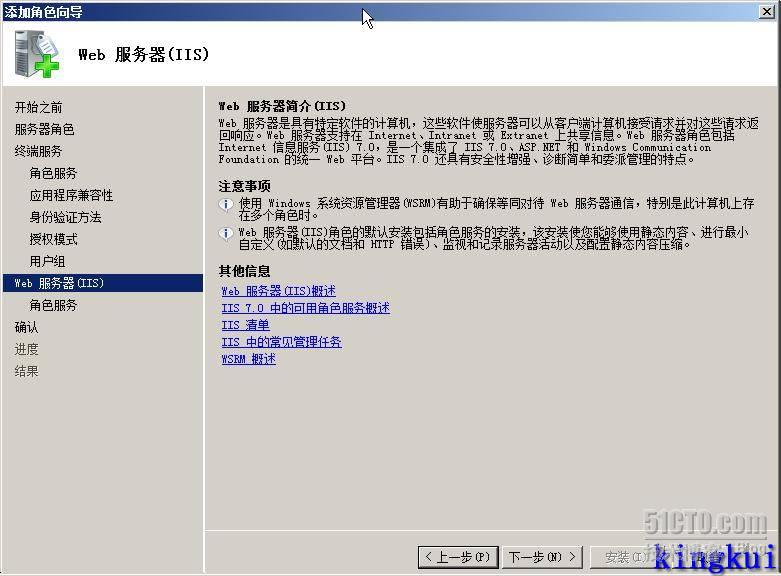
Task: Select 身份验证方法 step
Action: 65,217
